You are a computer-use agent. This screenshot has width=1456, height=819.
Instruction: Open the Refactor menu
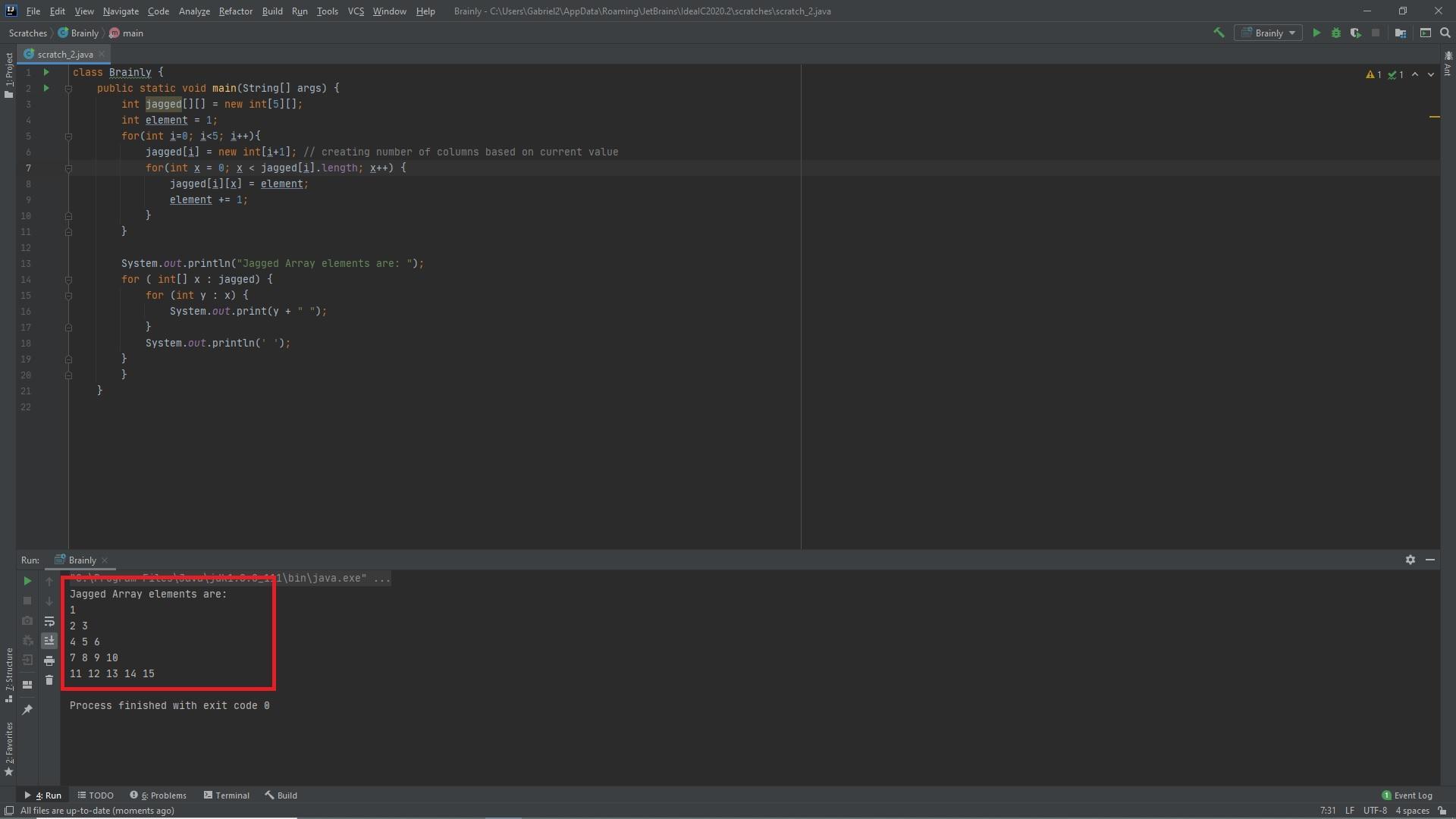pyautogui.click(x=235, y=11)
